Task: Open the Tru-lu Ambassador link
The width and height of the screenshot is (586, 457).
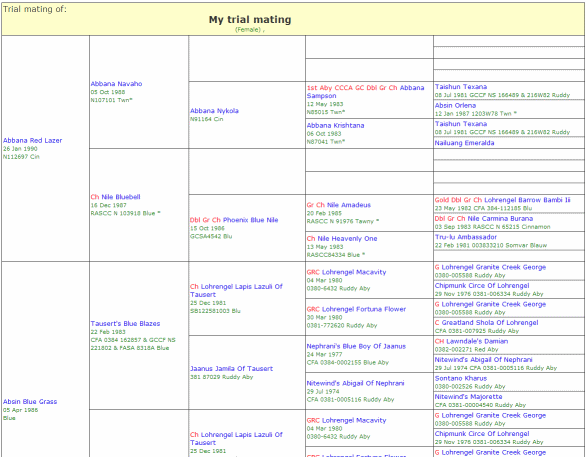Action: pyautogui.click(x=466, y=237)
